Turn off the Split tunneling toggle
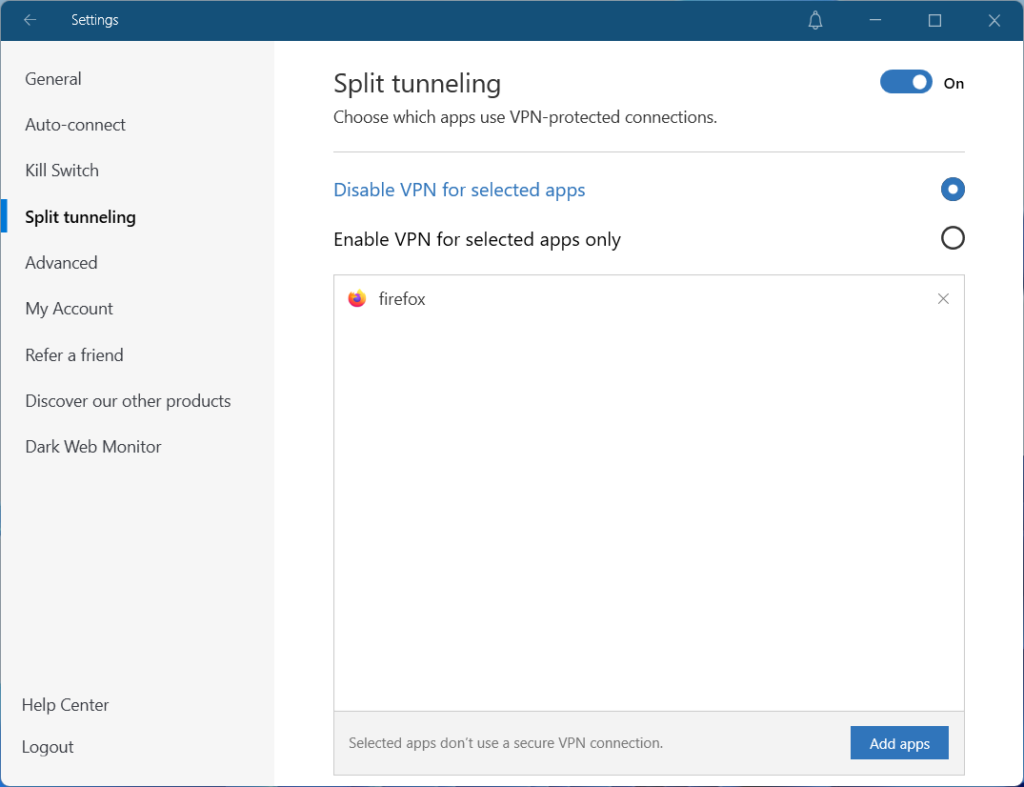 pos(906,83)
